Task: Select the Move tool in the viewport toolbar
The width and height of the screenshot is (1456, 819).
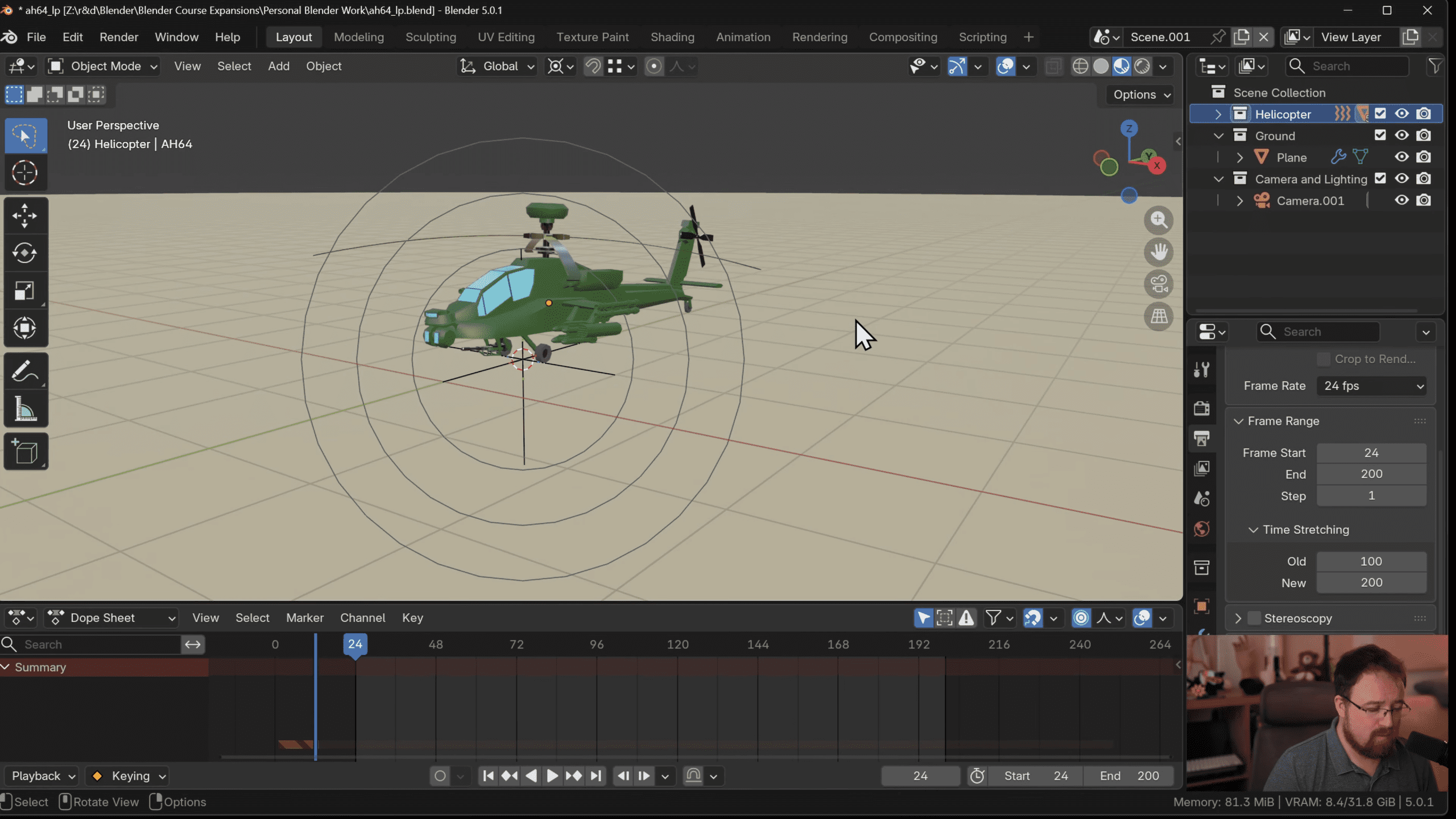Action: pyautogui.click(x=26, y=215)
